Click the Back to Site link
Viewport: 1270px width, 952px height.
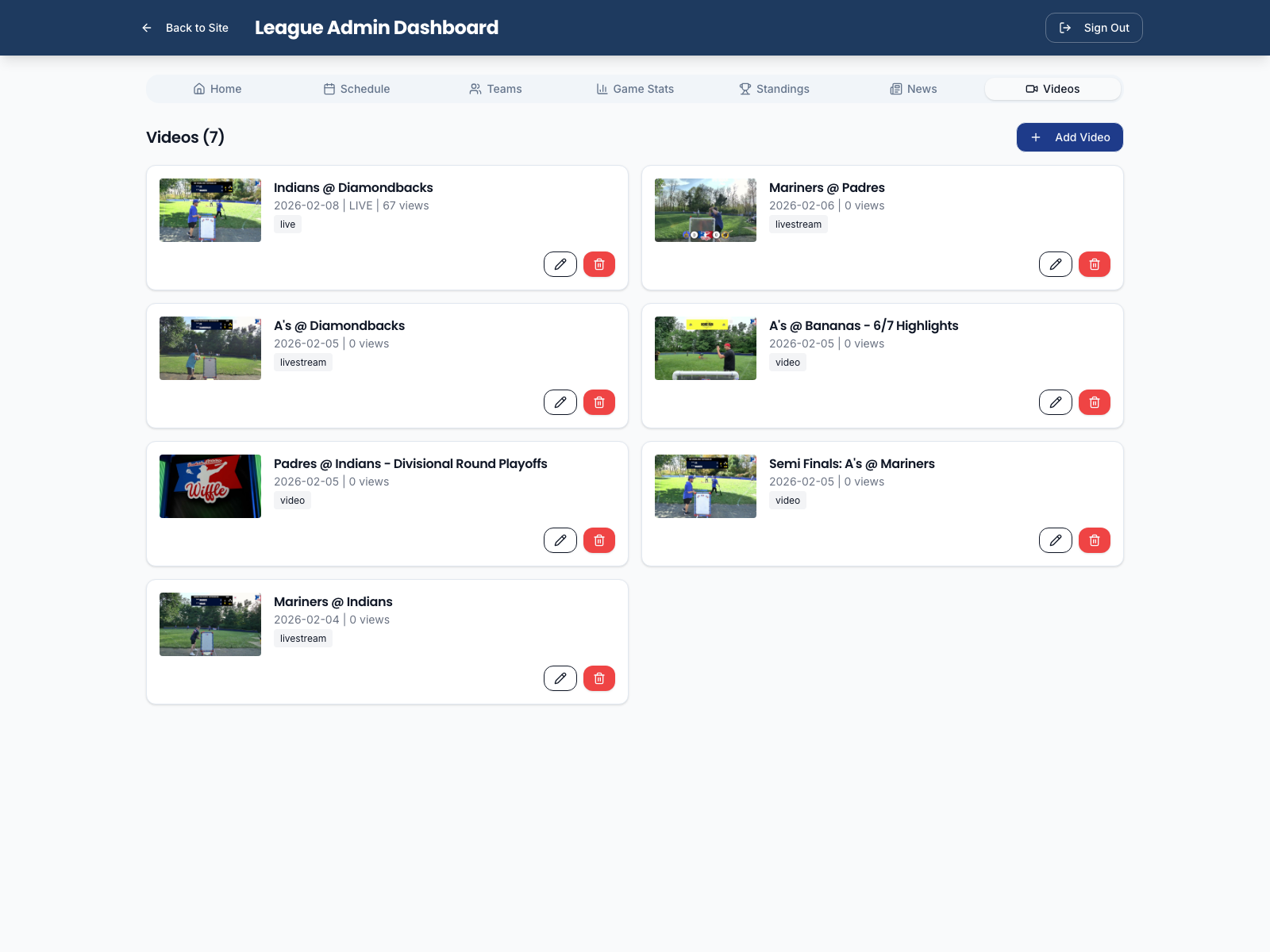(197, 28)
